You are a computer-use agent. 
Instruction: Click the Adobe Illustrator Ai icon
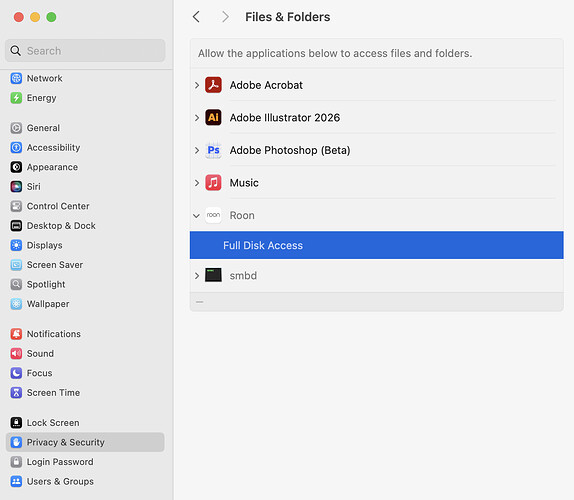pos(213,117)
